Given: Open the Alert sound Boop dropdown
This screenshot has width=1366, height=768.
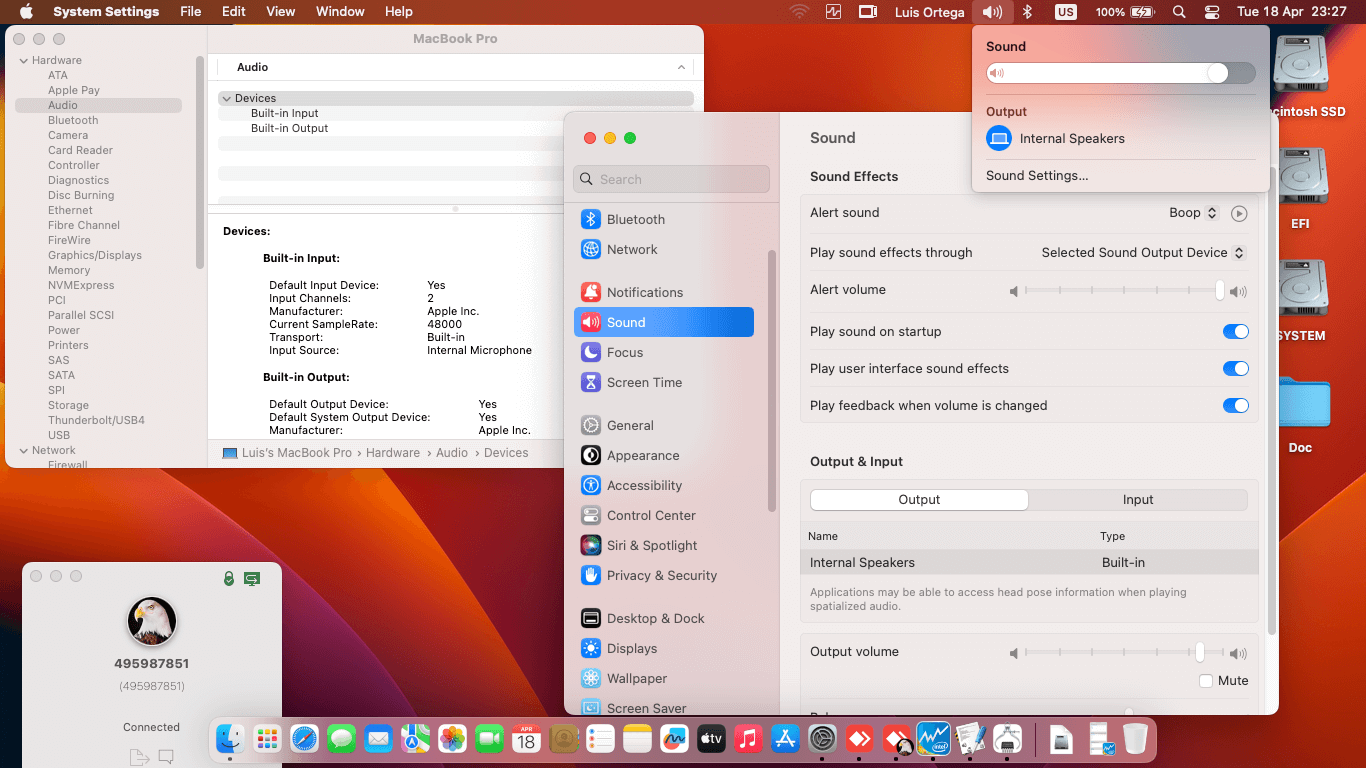Looking at the screenshot, I should tap(1194, 213).
